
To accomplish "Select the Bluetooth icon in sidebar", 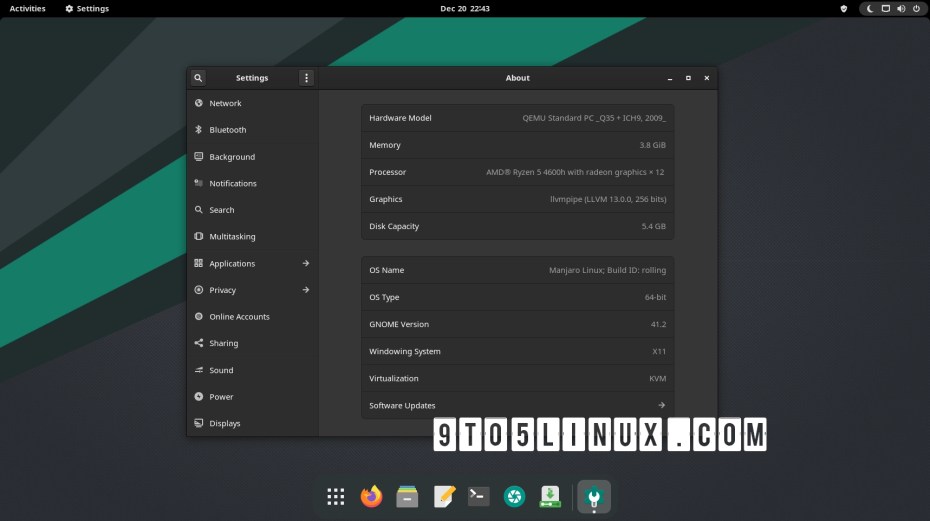I will click(199, 129).
